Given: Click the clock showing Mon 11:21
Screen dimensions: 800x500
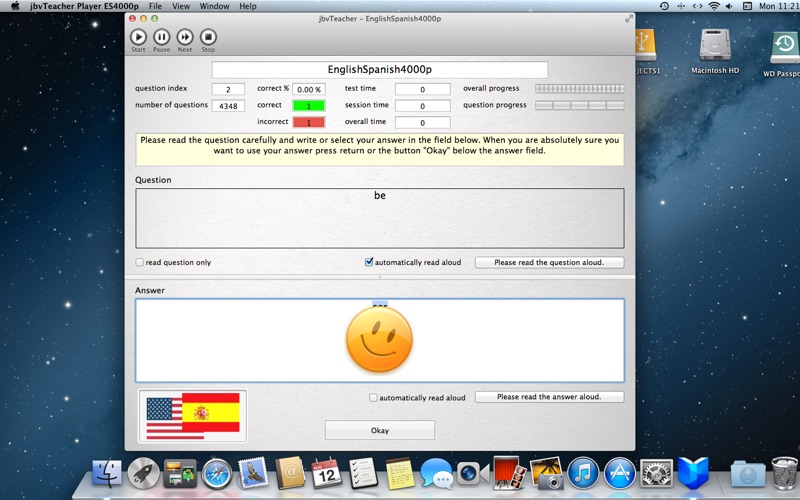Looking at the screenshot, I should pos(778,6).
